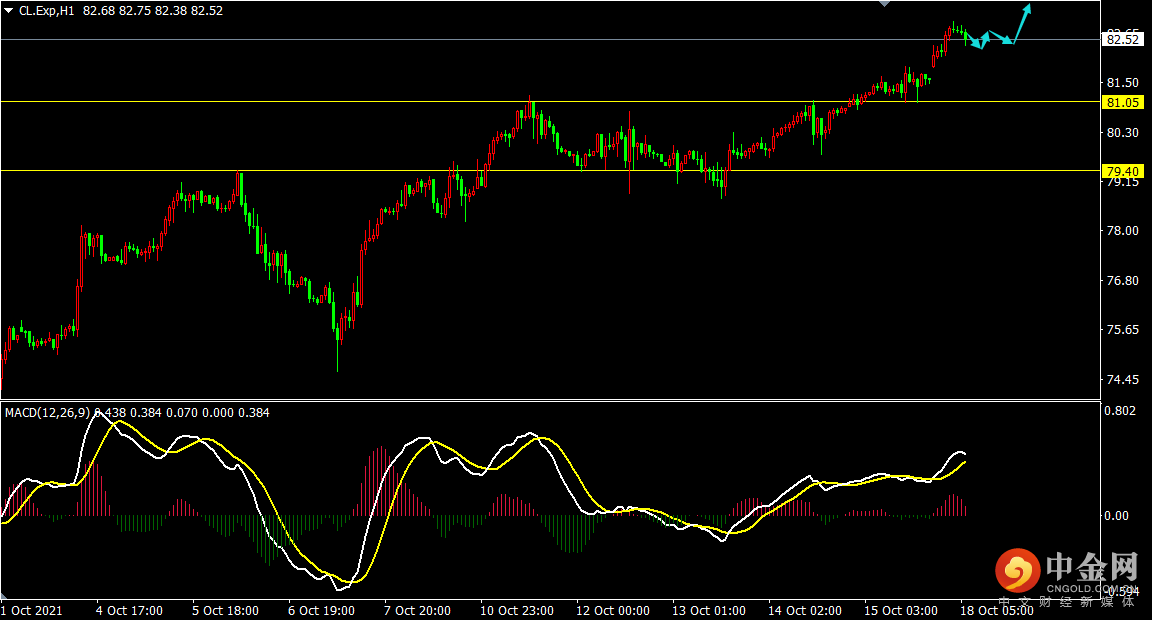Click the 76.80 price axis value

pos(1123,281)
